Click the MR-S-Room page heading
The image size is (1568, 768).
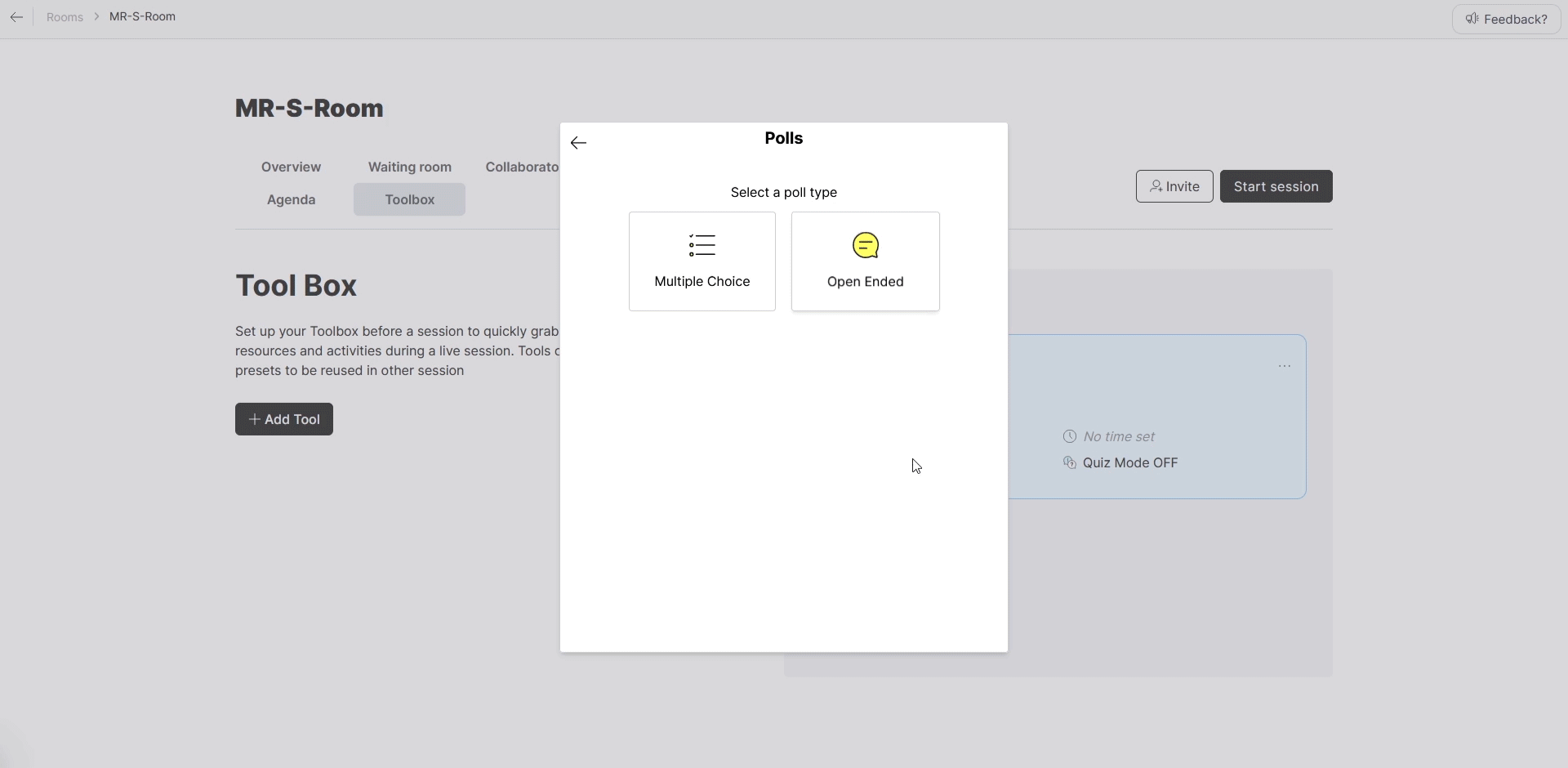coord(310,108)
